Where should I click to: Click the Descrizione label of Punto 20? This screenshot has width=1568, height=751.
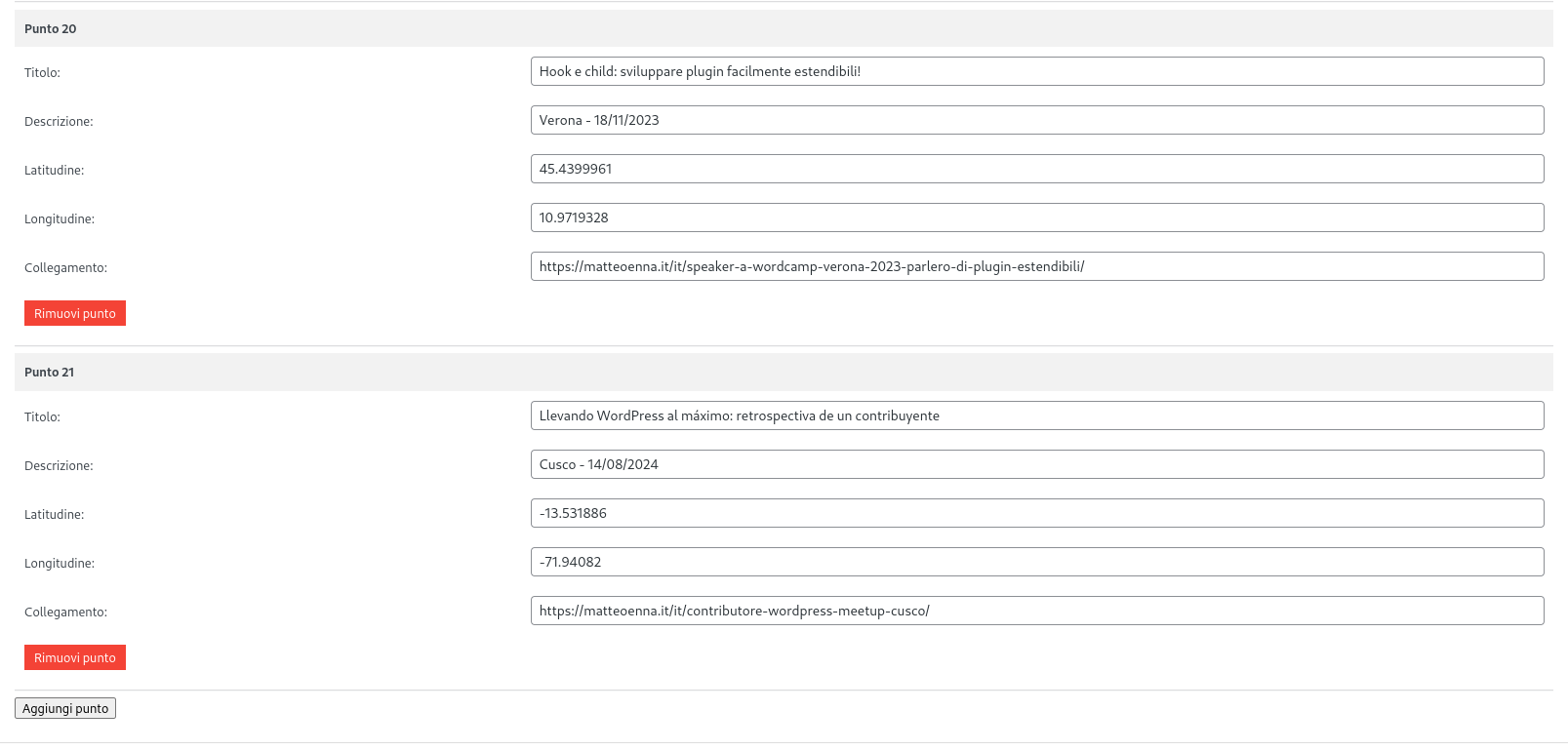(x=59, y=121)
